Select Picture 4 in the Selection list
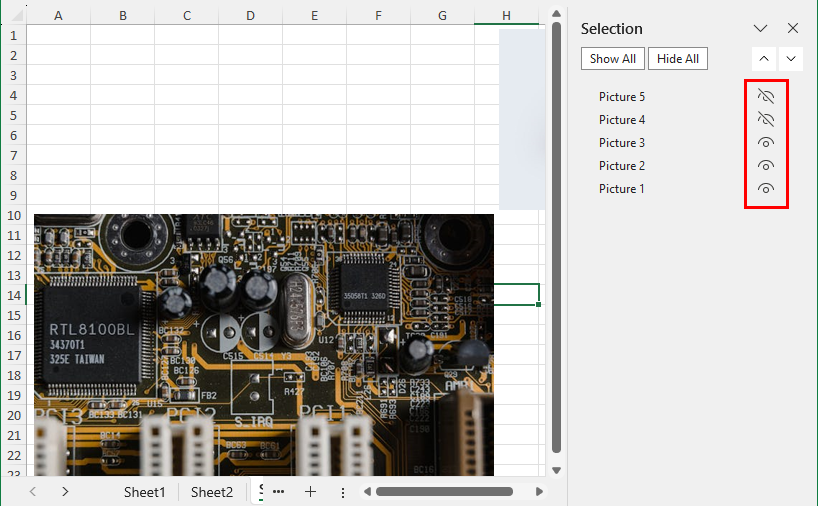Image resolution: width=818 pixels, height=506 pixels. tap(622, 119)
